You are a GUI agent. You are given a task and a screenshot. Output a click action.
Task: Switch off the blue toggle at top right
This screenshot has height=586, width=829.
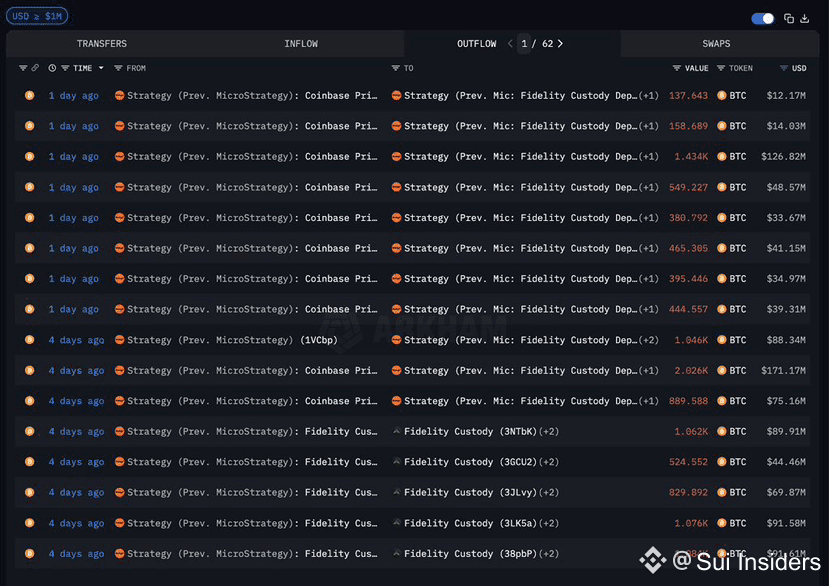762,18
